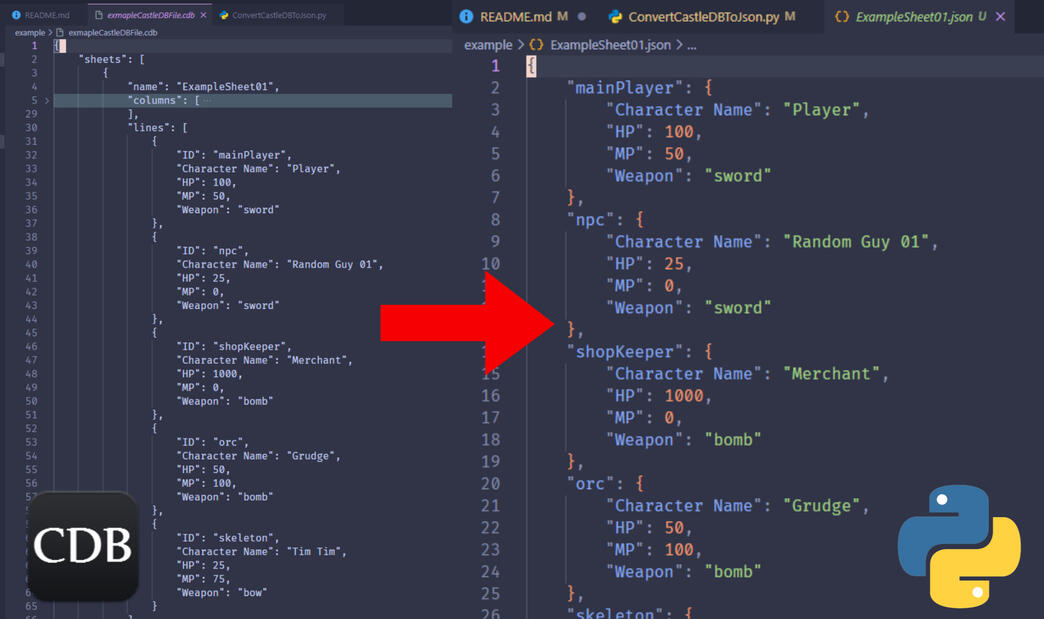Viewport: 1044px width, 619px height.
Task: Click Python file icon on right ConvertCastleDBToJson.py tab
Action: [615, 17]
